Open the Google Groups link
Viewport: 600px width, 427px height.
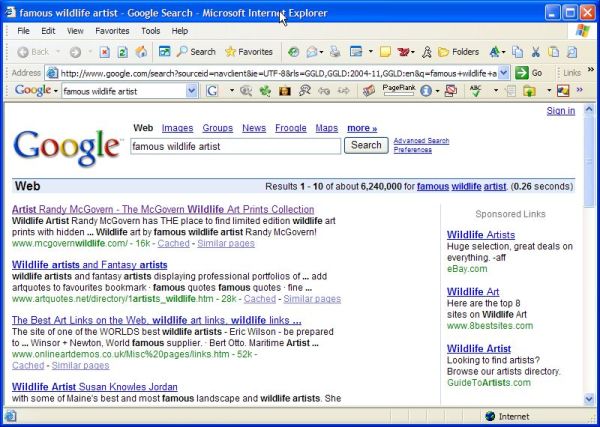click(218, 128)
